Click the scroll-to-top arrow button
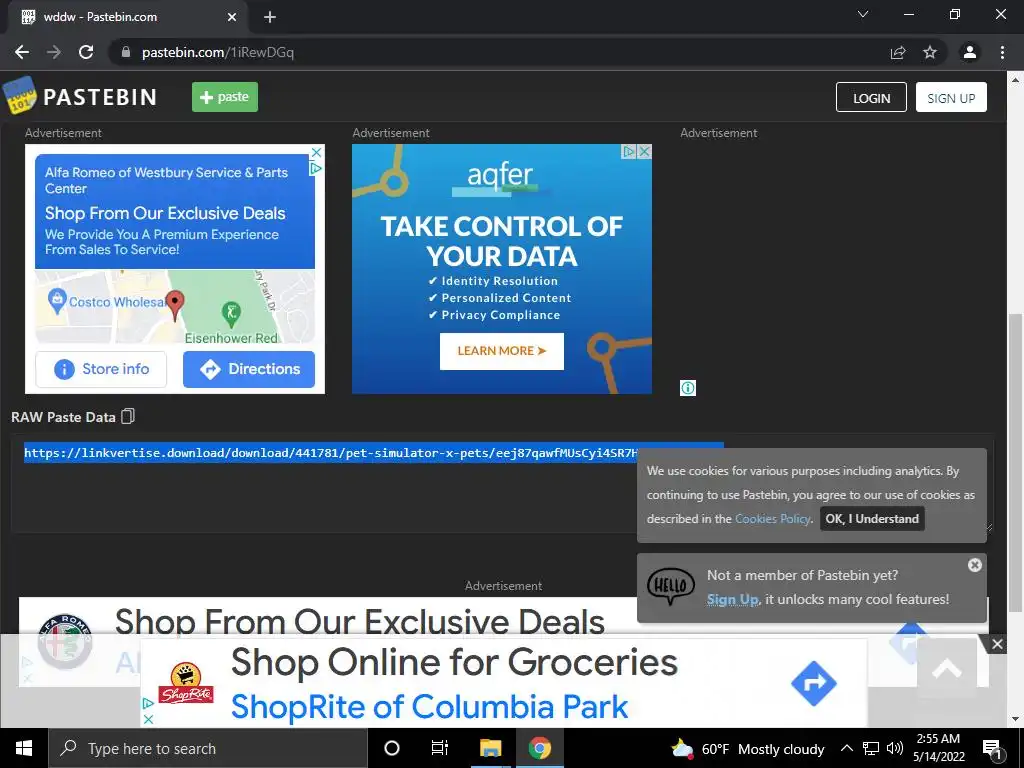The width and height of the screenshot is (1024, 768). (947, 667)
